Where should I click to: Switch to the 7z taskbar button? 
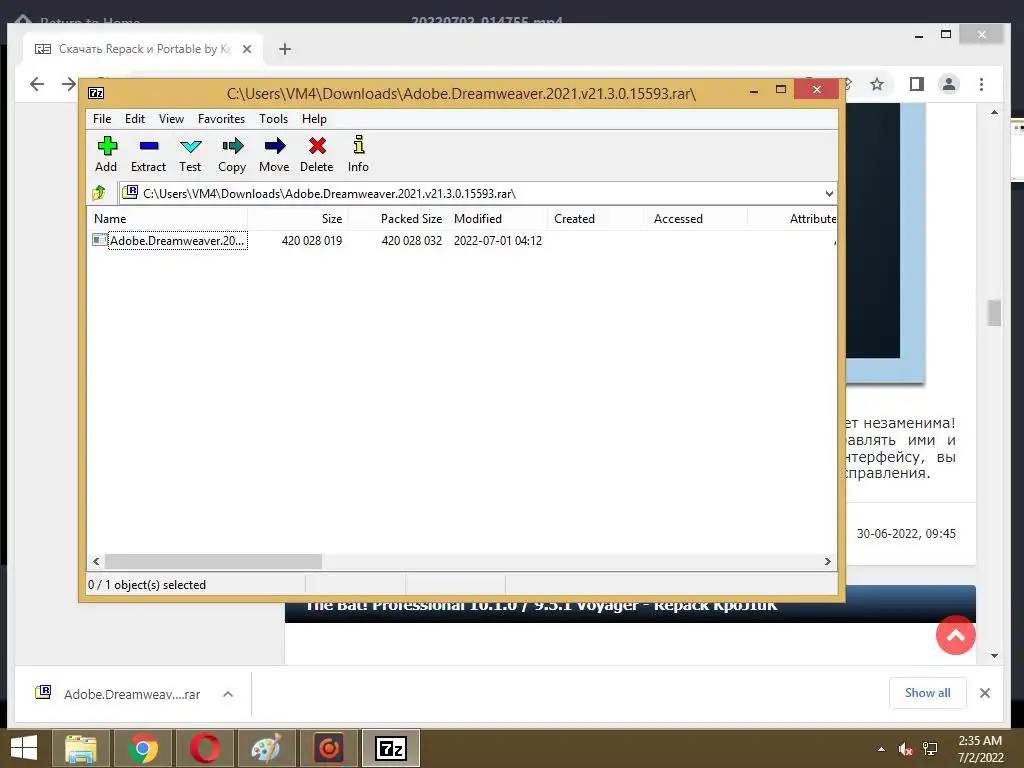391,748
